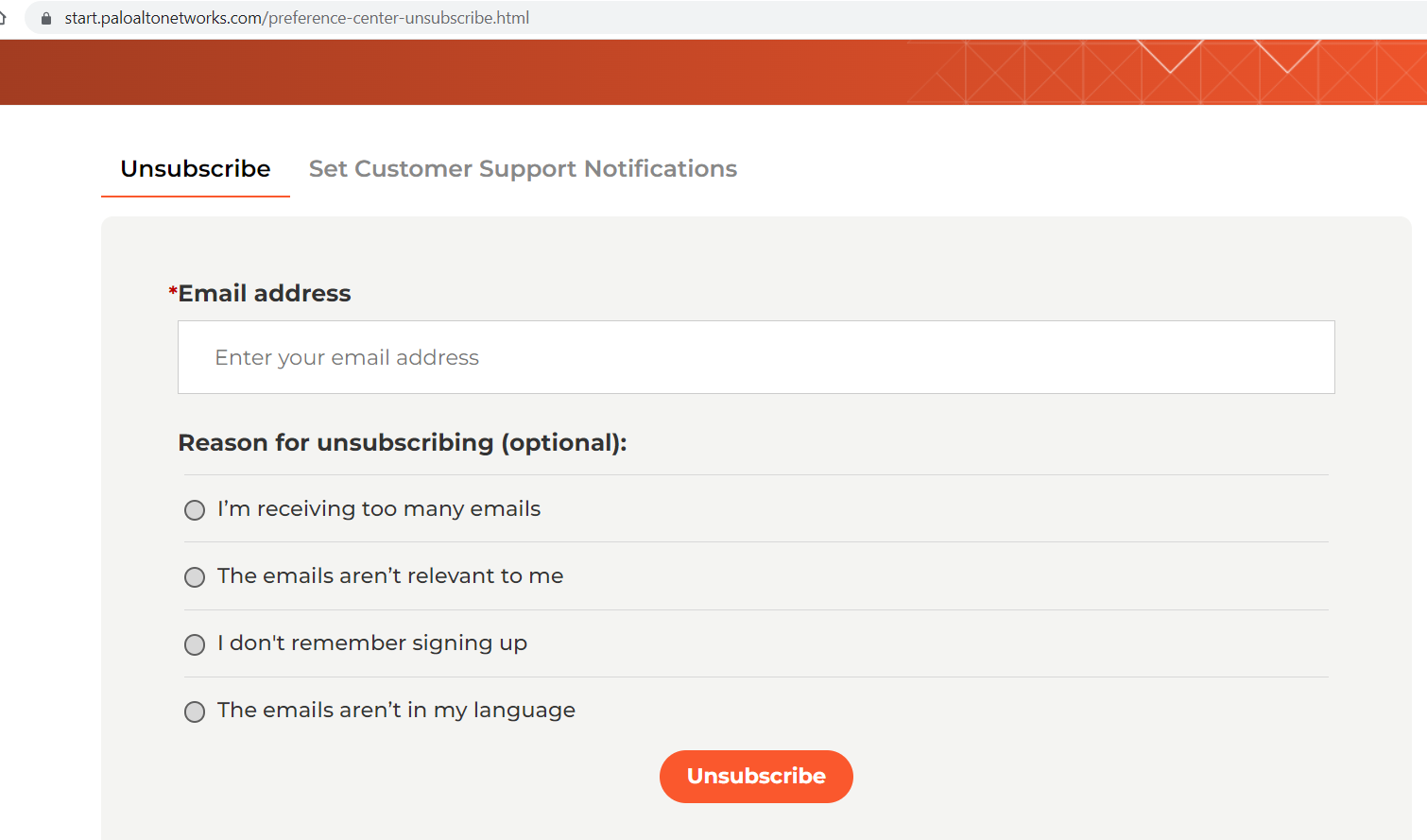The image size is (1427, 840).
Task: Click the "The emails aren't relevant to me" text
Action: click(390, 576)
